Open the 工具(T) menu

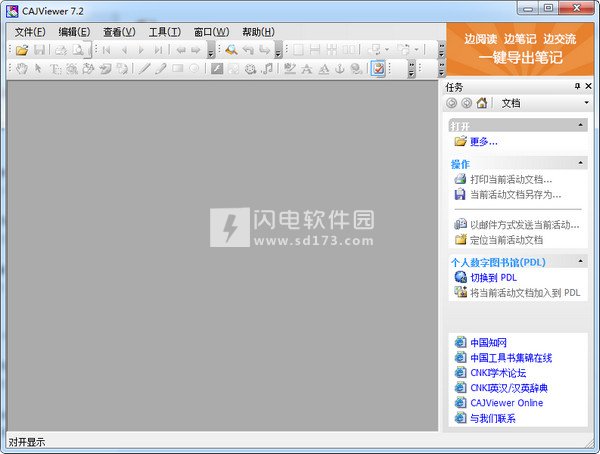pyautogui.click(x=165, y=32)
